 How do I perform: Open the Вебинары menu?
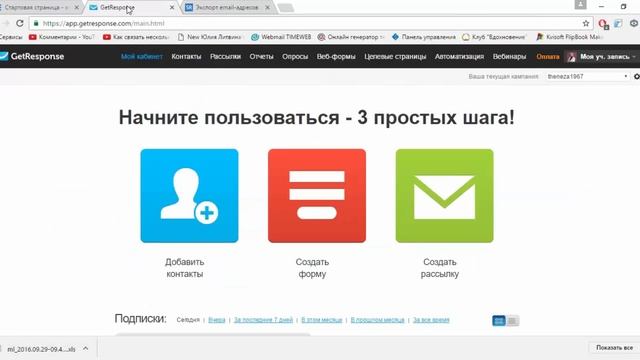[509, 57]
